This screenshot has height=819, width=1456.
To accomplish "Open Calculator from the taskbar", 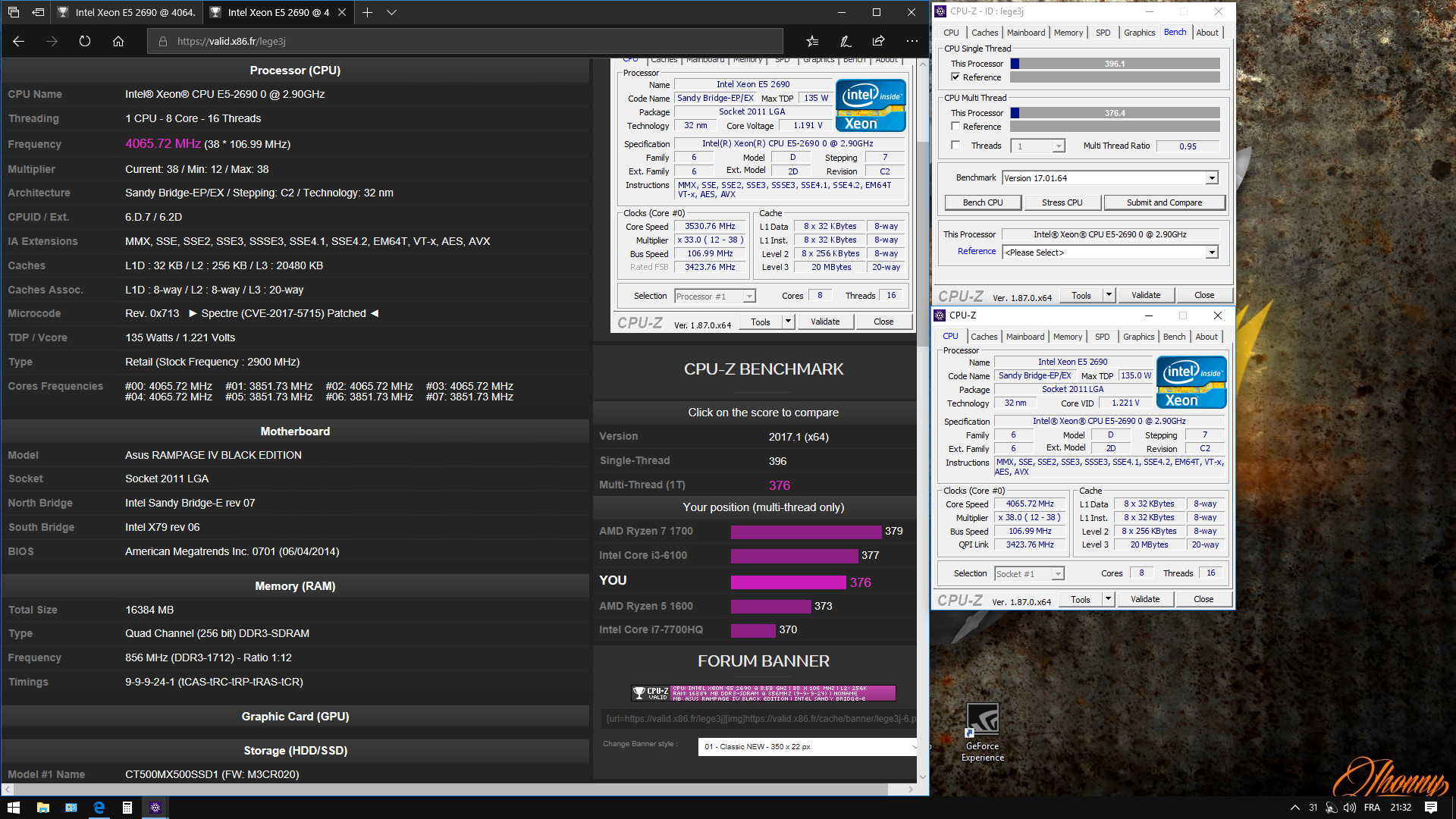I will 127,808.
